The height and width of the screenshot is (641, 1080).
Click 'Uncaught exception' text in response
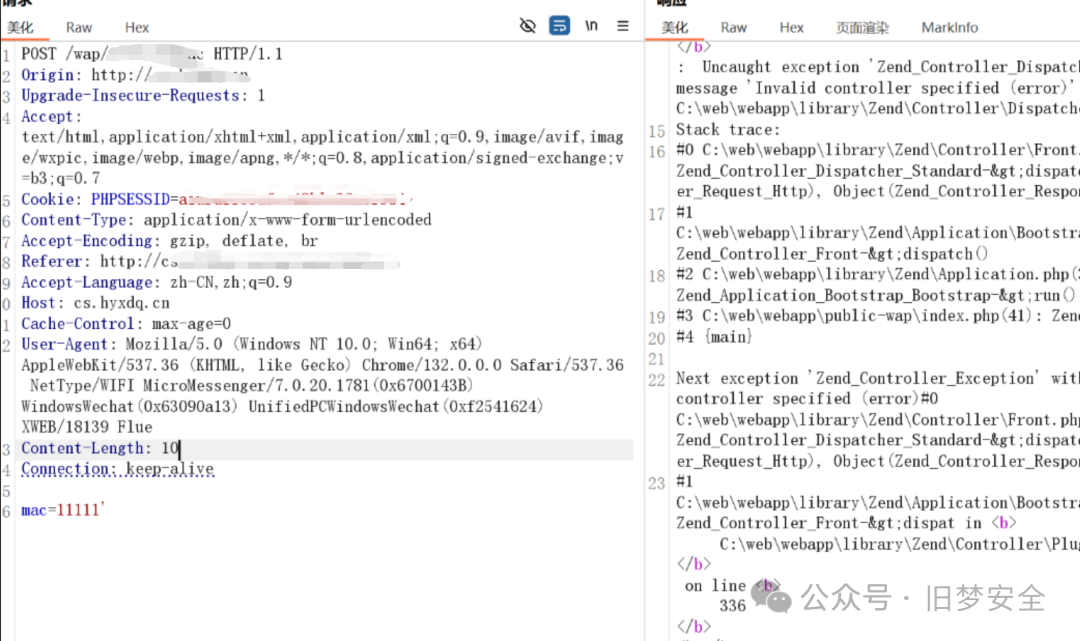point(780,67)
